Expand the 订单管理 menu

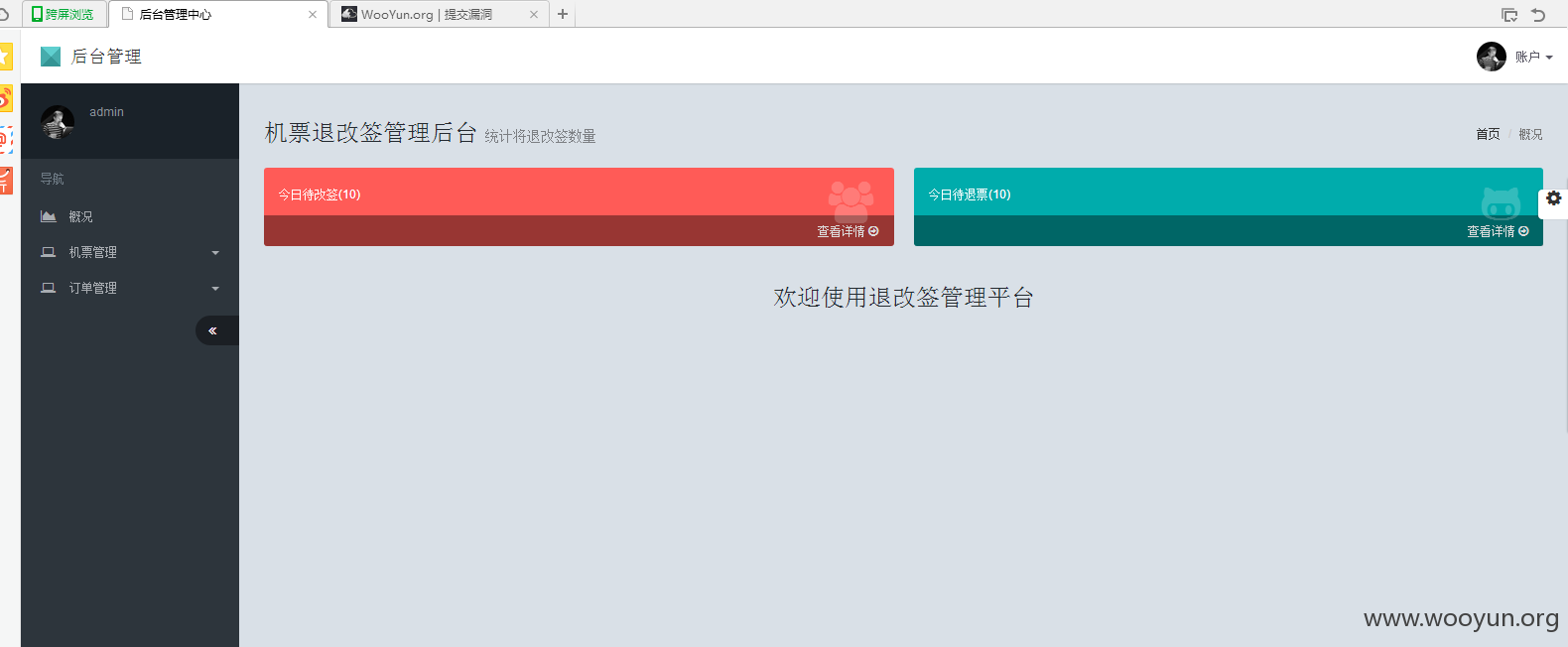coord(130,288)
